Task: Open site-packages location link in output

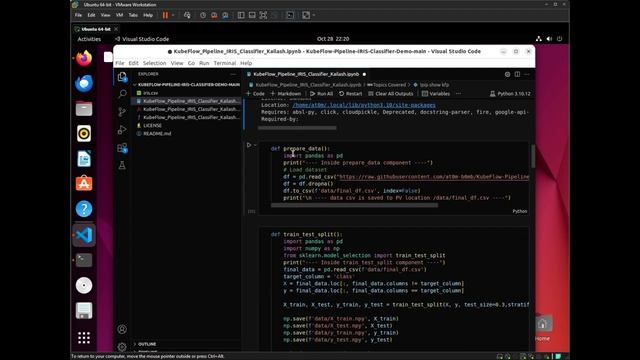Action: pyautogui.click(x=364, y=105)
